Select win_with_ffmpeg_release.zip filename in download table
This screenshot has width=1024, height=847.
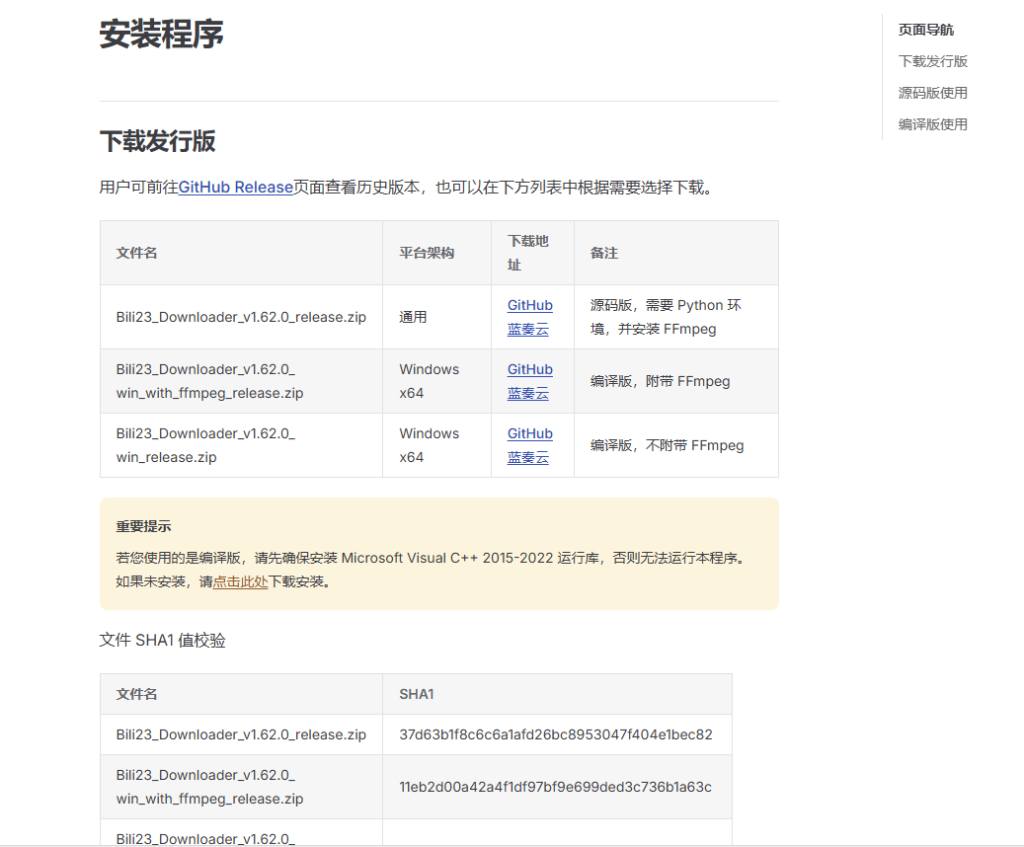210,381
